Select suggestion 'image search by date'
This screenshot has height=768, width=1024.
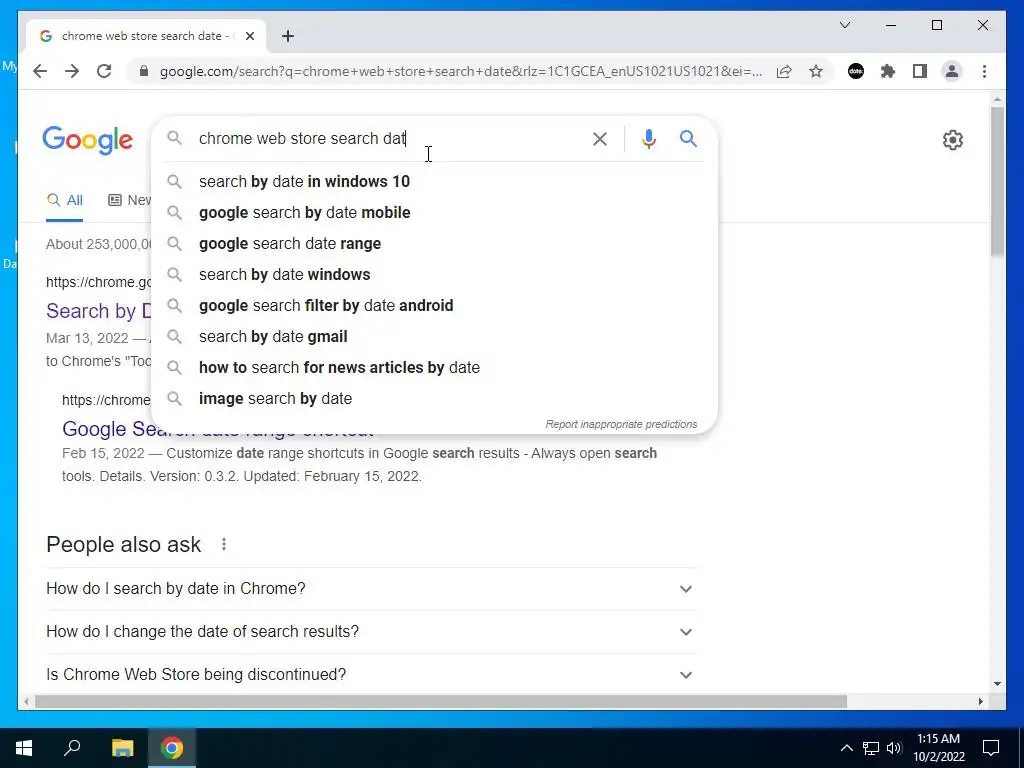coord(434,398)
